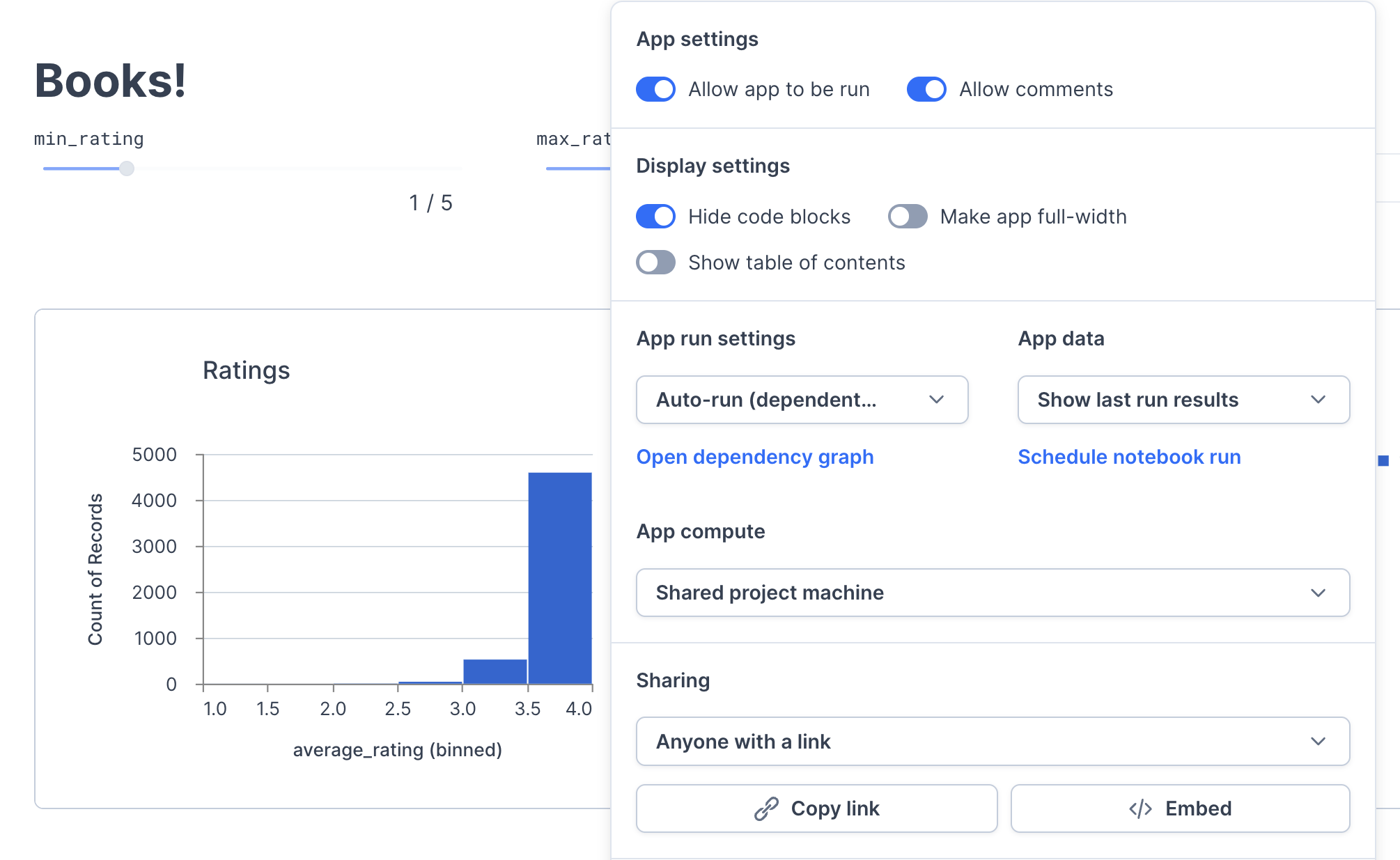Click the chain-link icon on Copy link
1400x860 pixels.
tap(766, 808)
